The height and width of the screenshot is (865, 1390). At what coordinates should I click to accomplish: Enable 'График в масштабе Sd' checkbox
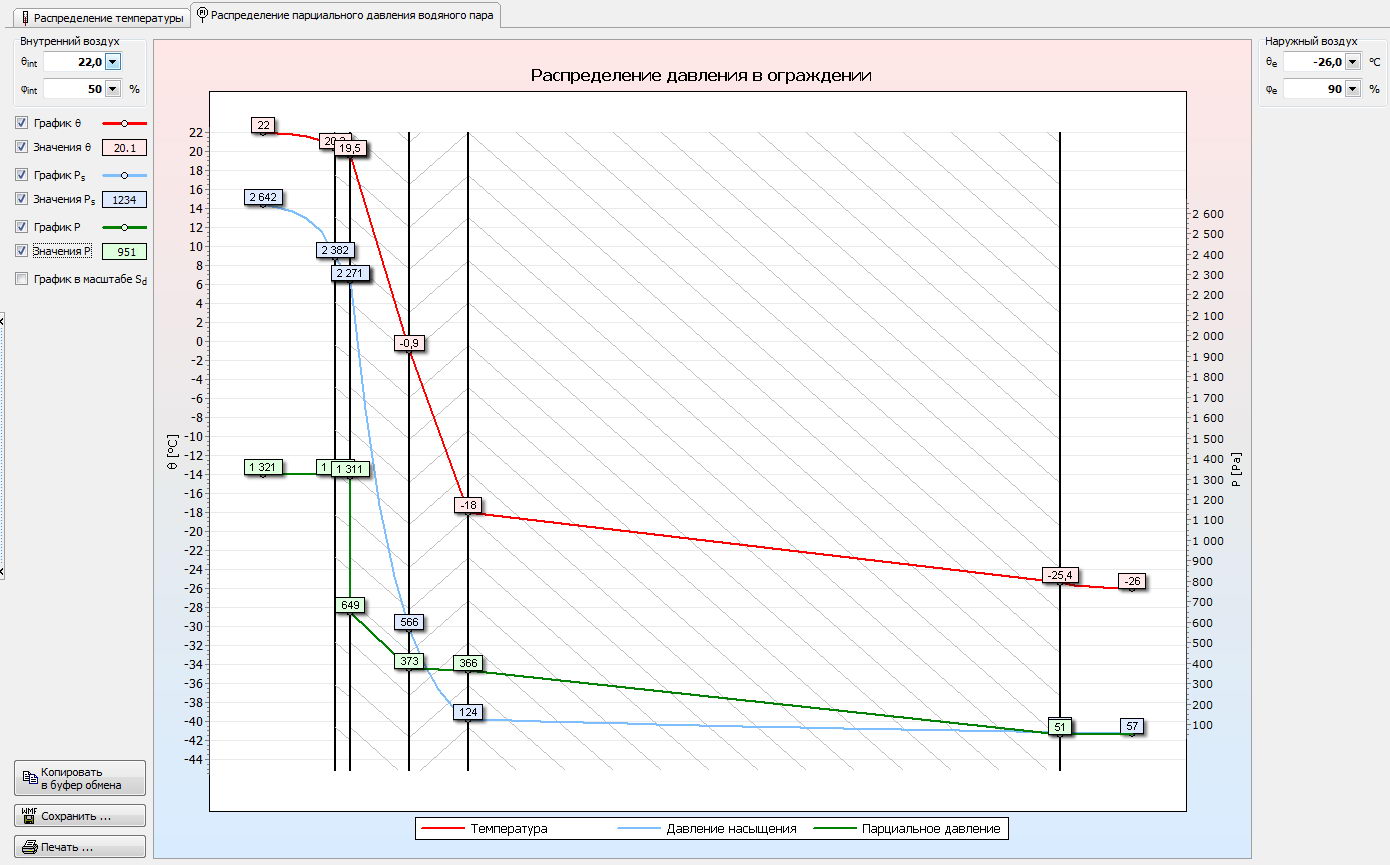[x=22, y=280]
